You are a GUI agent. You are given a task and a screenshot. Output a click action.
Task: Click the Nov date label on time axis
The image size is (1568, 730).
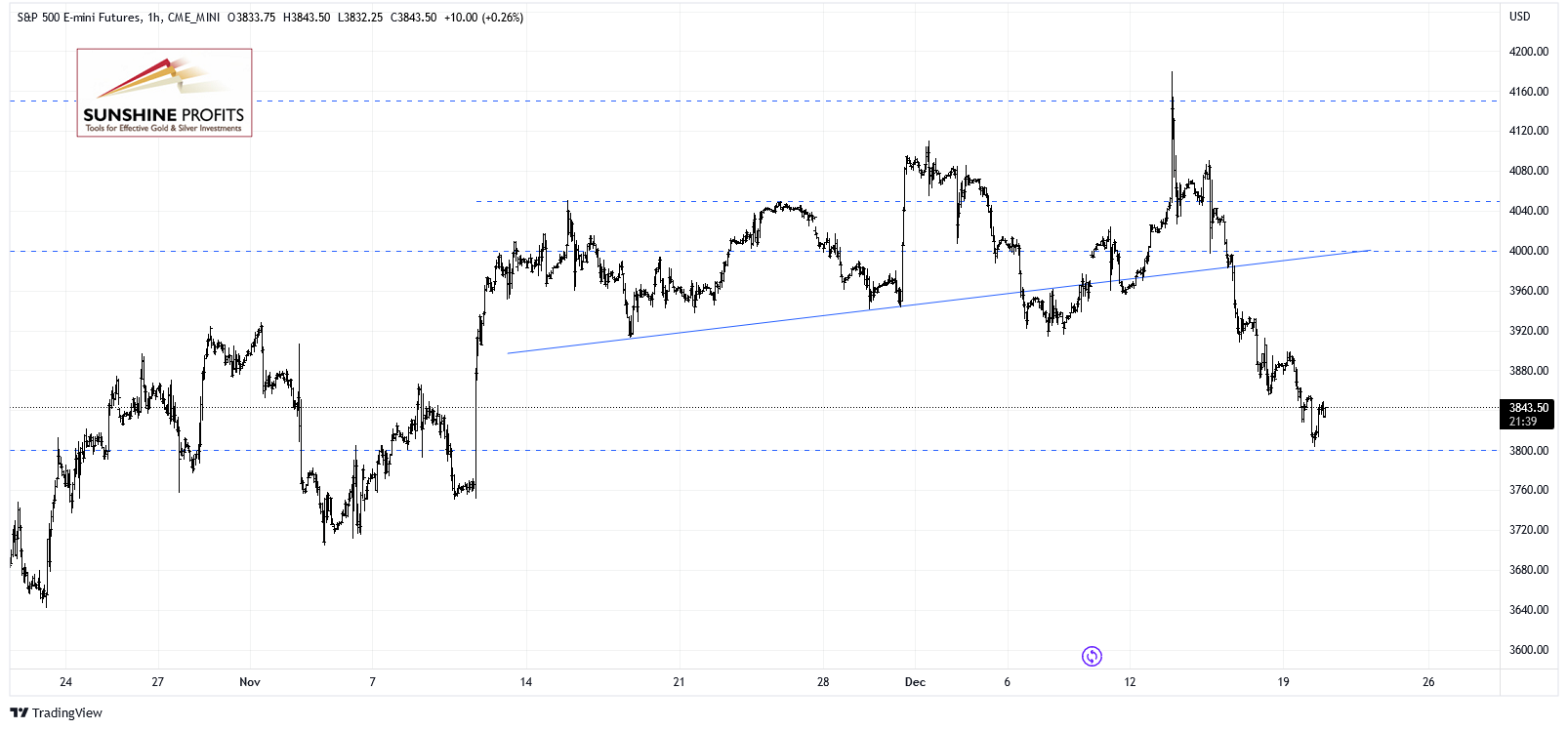(250, 682)
